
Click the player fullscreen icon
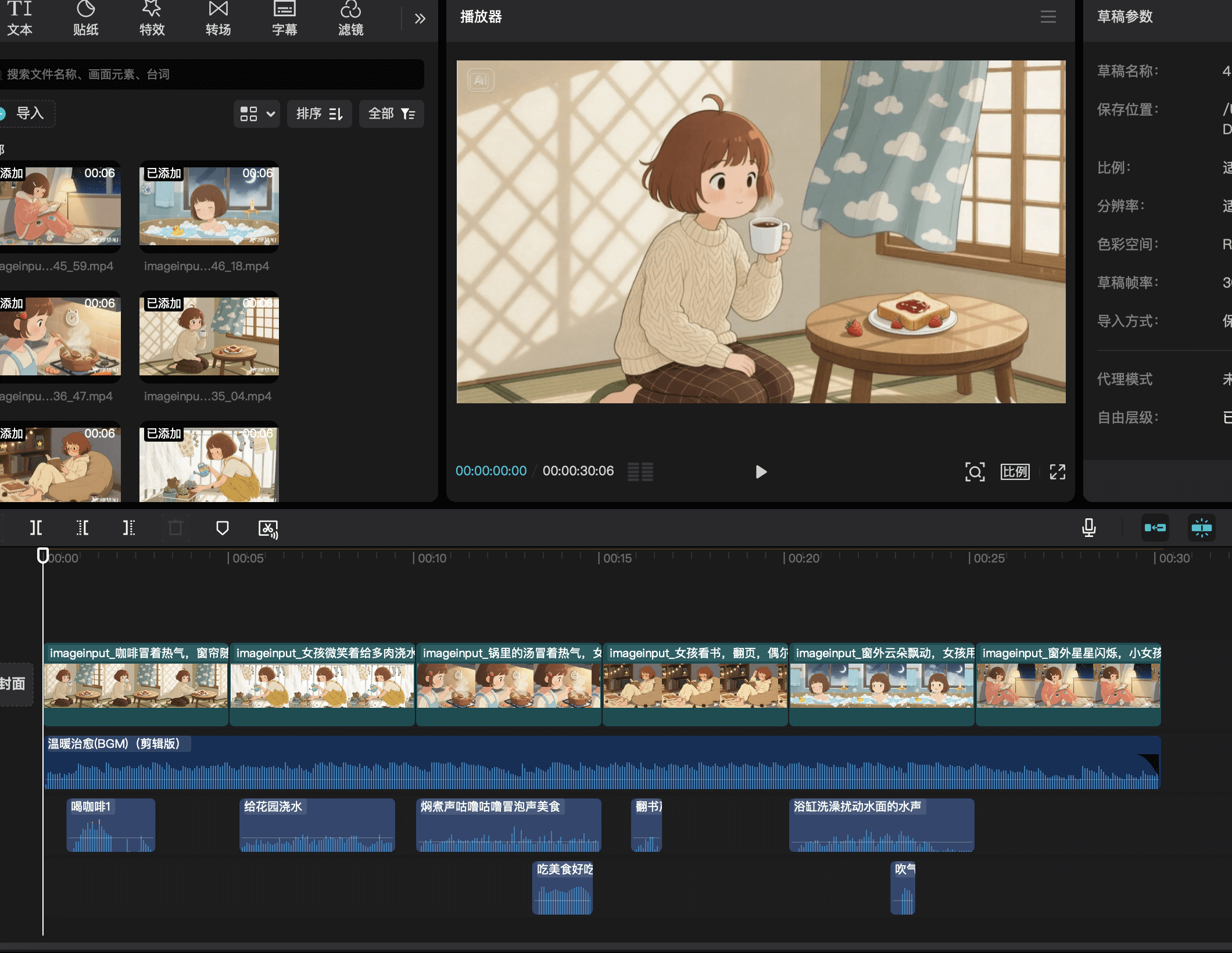[x=1057, y=472]
